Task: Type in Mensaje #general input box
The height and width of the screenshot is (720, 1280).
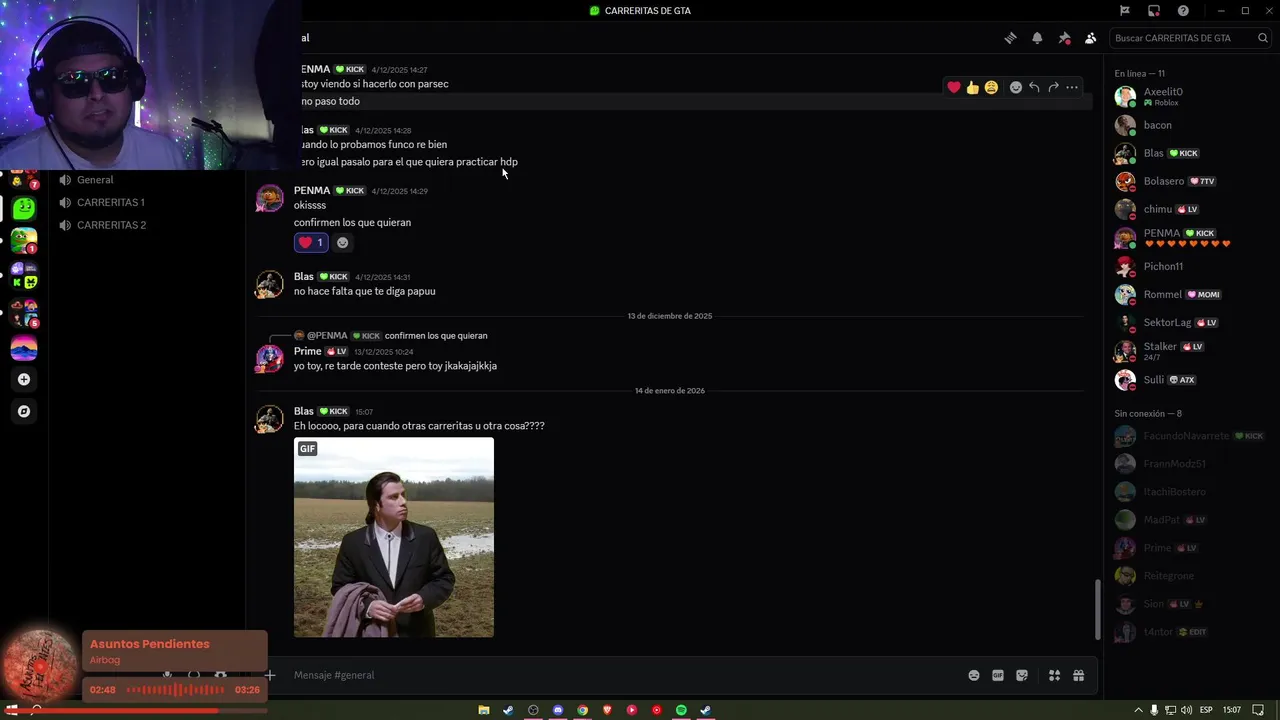Action: (620, 675)
